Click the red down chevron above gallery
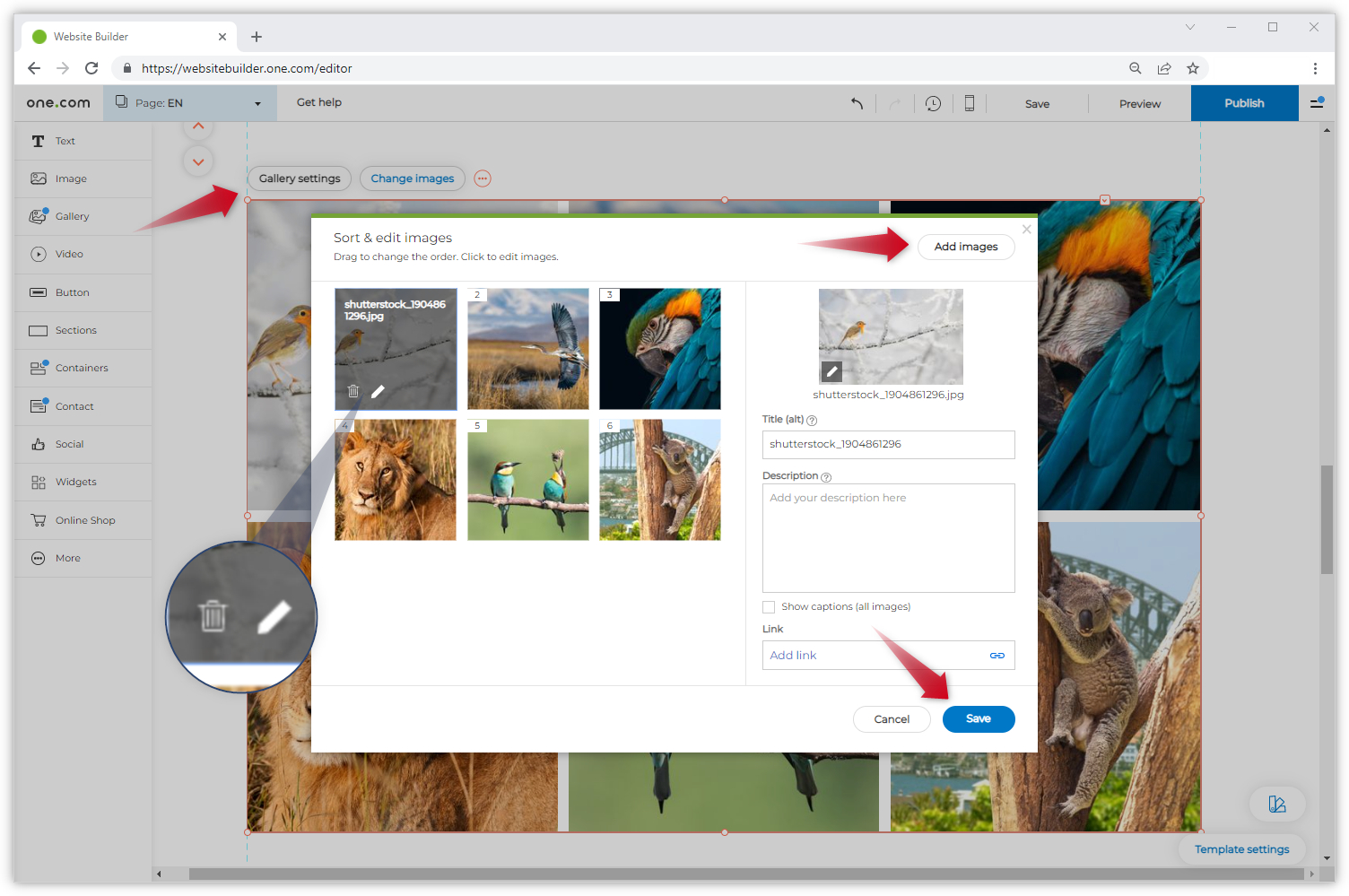The image size is (1349, 896). [x=198, y=161]
